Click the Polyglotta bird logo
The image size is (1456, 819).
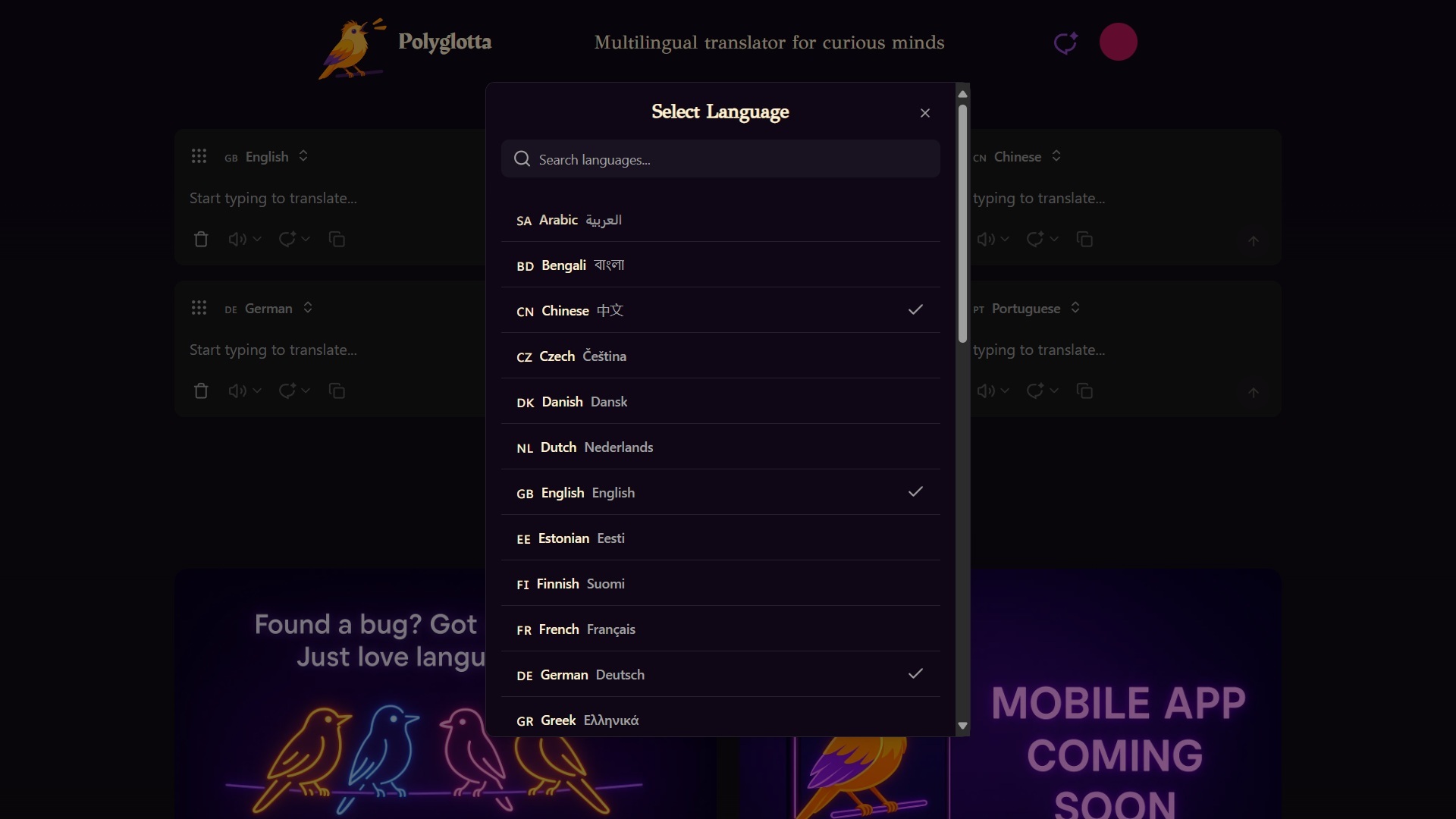pyautogui.click(x=353, y=49)
